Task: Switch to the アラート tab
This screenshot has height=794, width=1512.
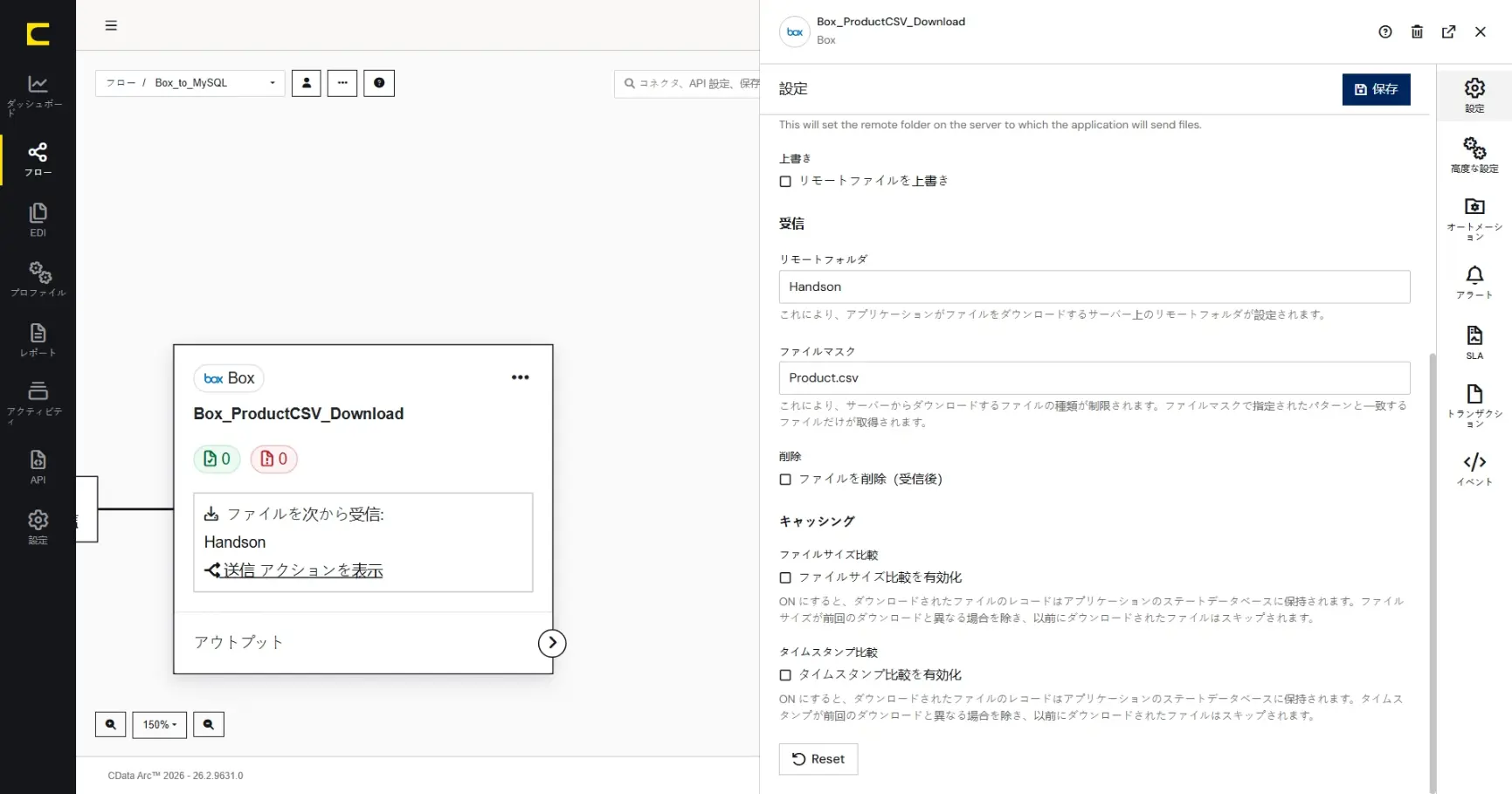Action: tap(1474, 282)
